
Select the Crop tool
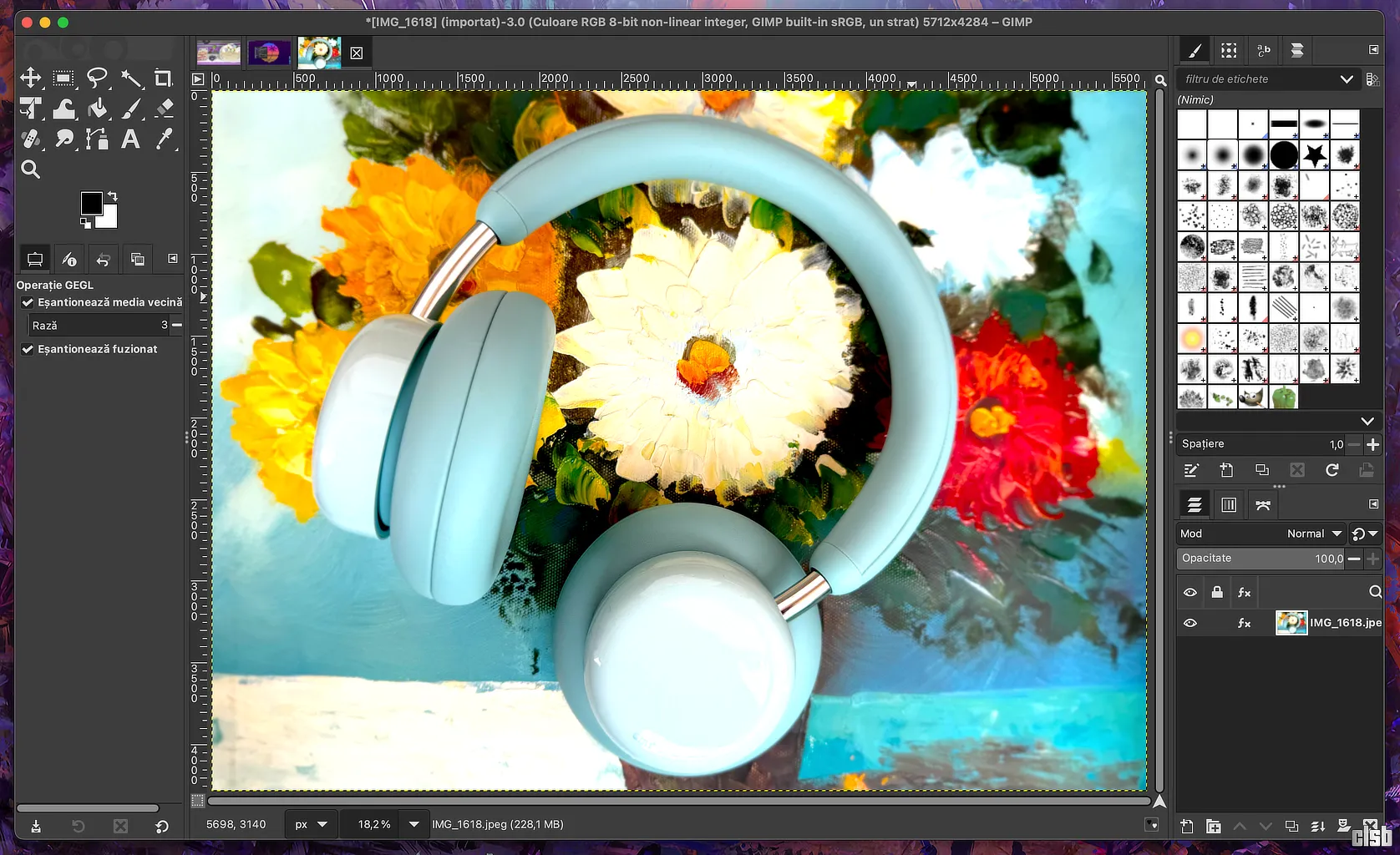point(164,78)
